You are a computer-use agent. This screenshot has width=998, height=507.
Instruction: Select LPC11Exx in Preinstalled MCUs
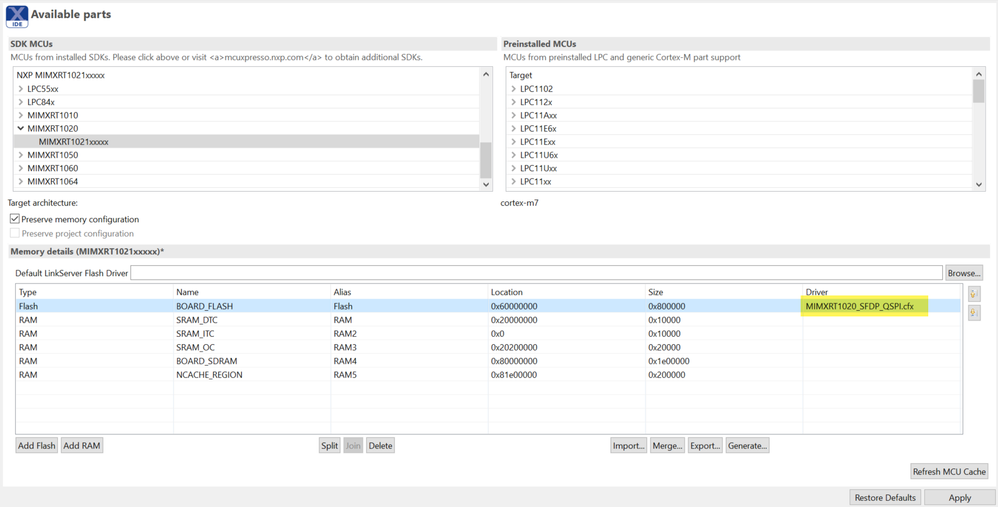pyautogui.click(x=537, y=142)
